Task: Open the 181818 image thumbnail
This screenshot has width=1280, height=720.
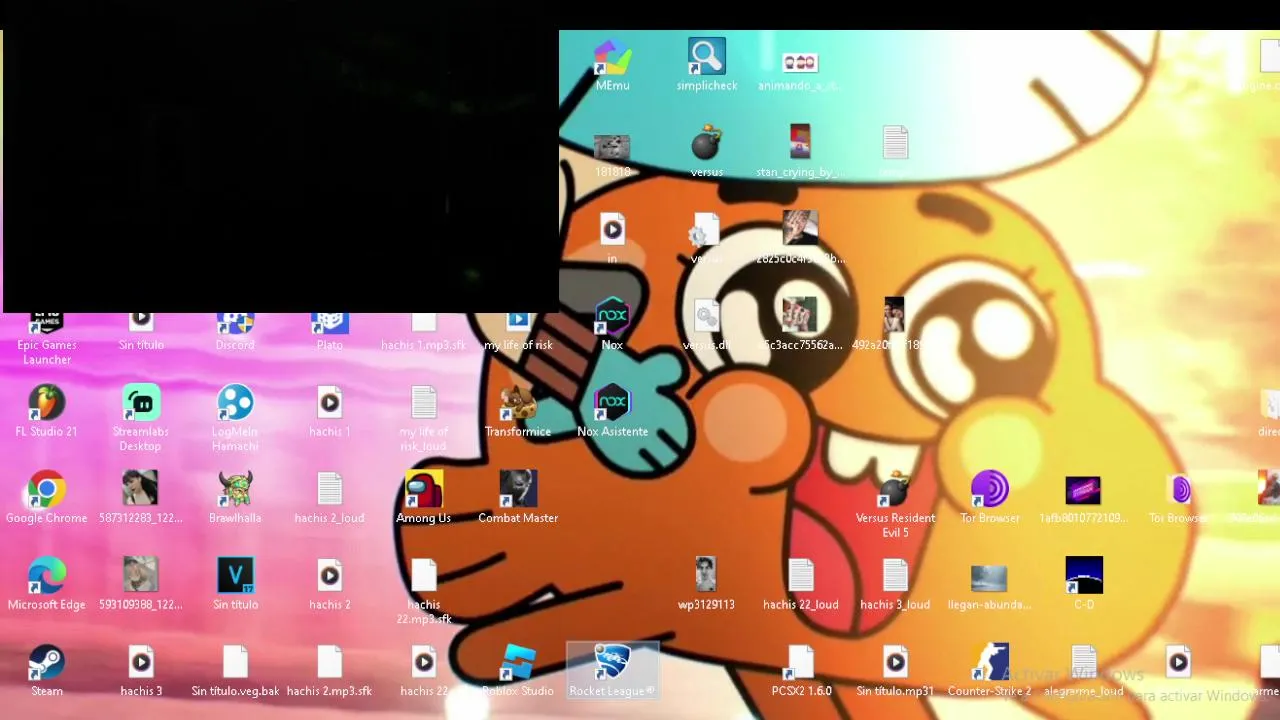Action: (x=612, y=152)
